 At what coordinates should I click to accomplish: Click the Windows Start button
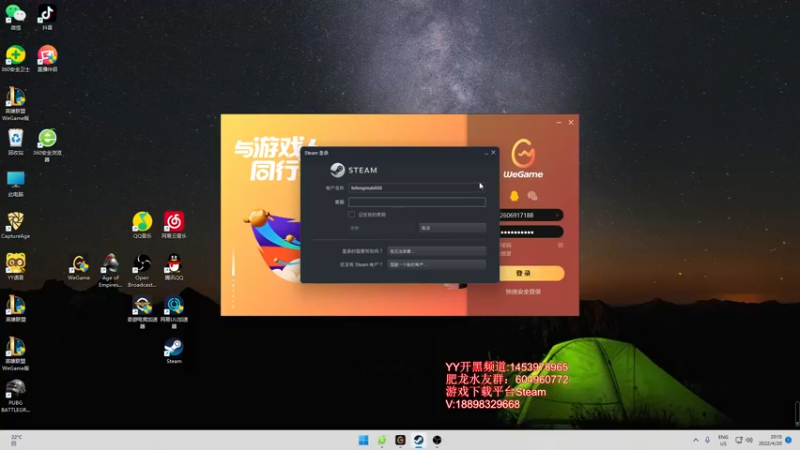[x=363, y=440]
